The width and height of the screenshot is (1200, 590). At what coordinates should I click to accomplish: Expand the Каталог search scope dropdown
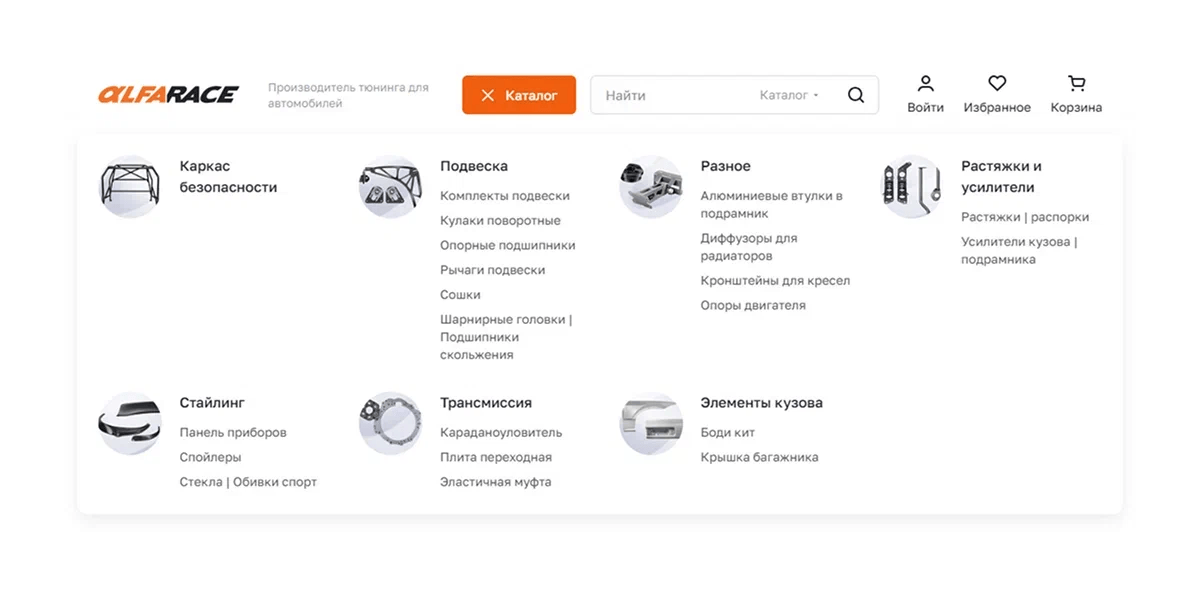[789, 95]
